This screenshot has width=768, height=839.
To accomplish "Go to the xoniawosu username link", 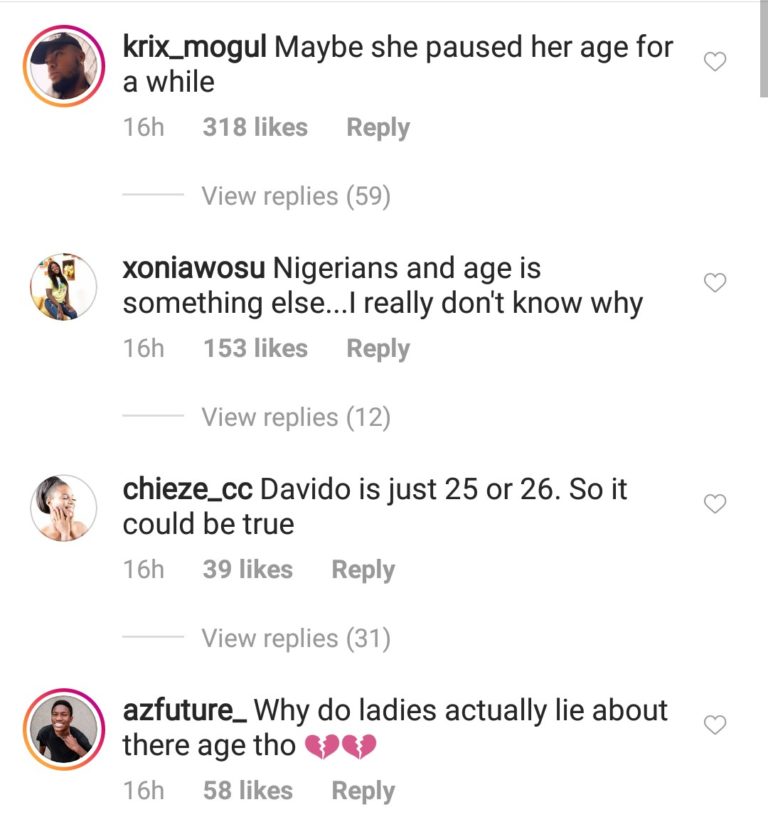I will pos(194,269).
